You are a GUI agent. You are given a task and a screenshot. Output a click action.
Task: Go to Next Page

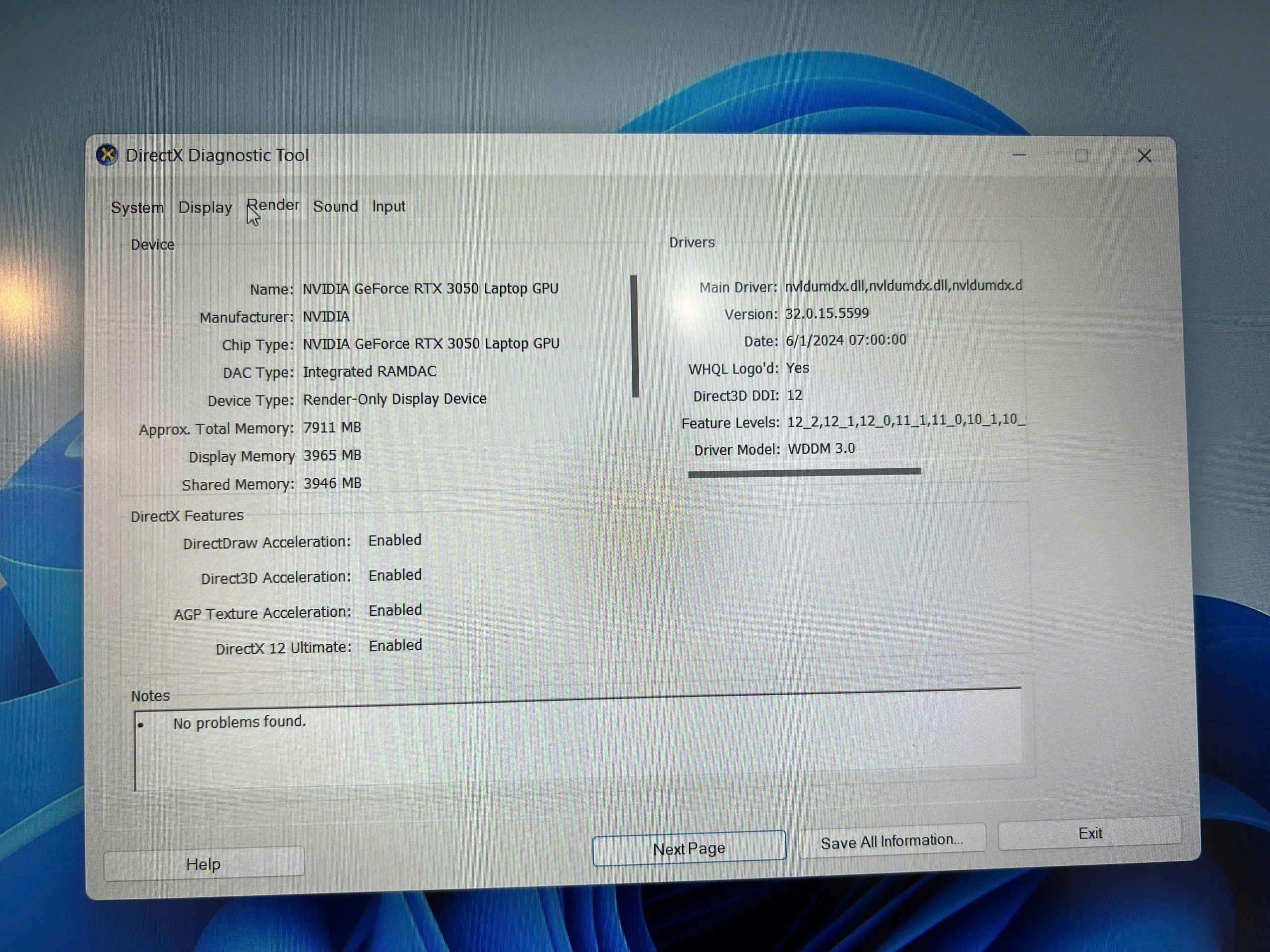coord(689,848)
